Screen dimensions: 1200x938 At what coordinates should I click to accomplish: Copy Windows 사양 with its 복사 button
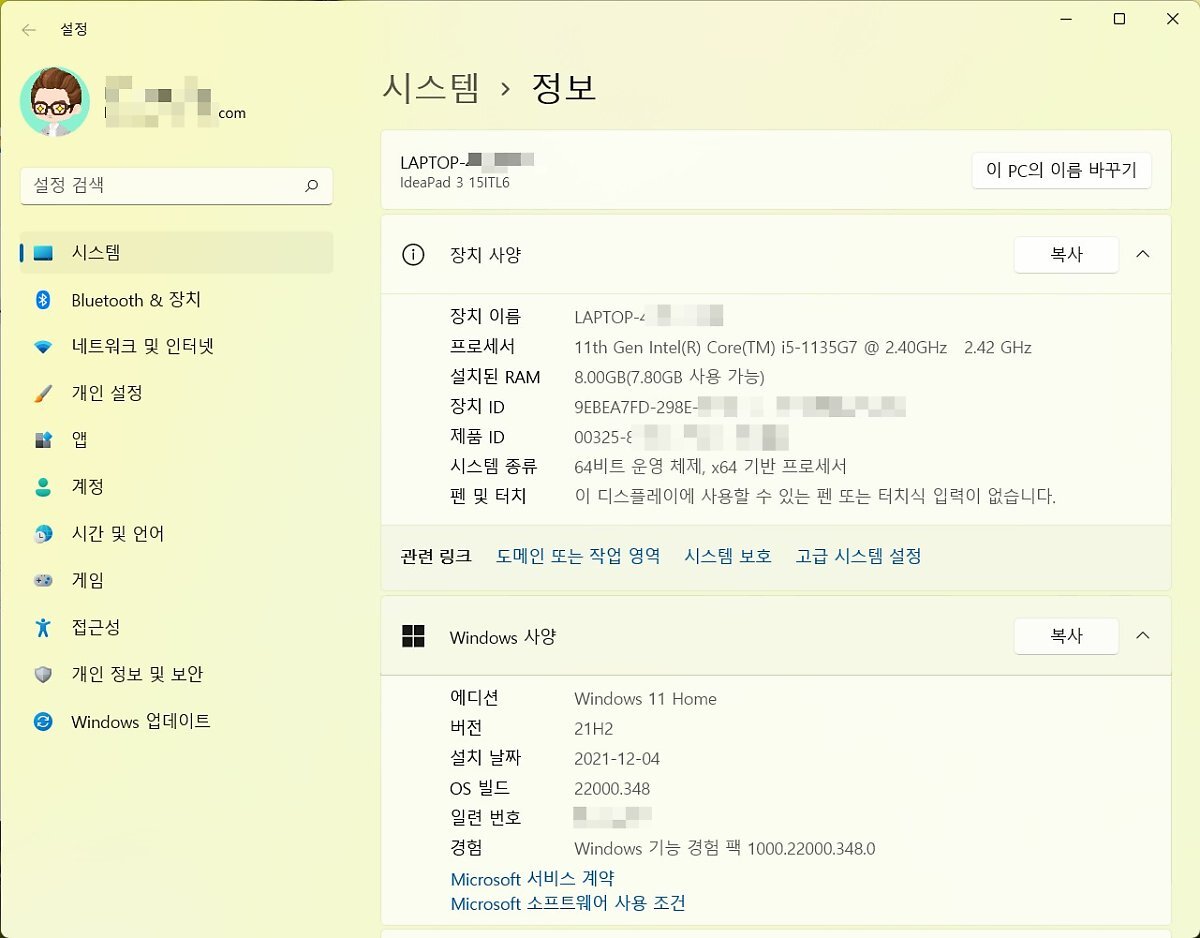pyautogui.click(x=1066, y=636)
